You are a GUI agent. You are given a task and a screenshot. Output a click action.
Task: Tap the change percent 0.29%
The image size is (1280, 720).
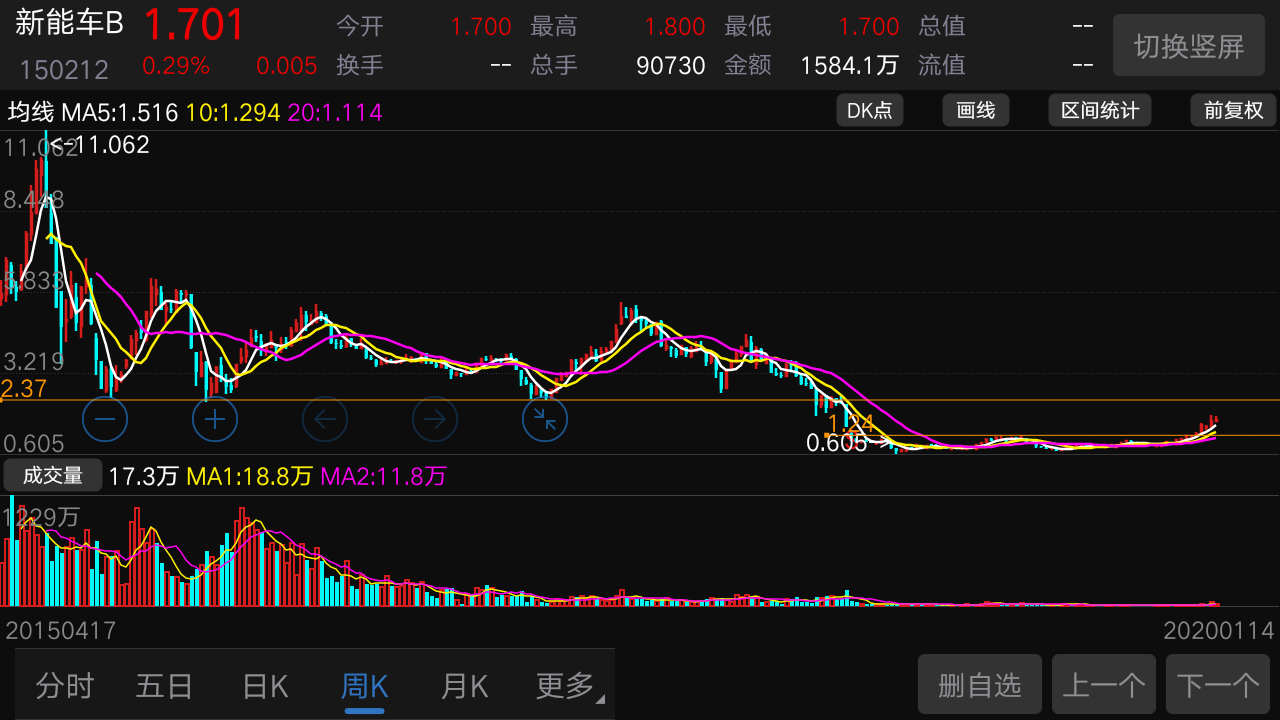176,66
